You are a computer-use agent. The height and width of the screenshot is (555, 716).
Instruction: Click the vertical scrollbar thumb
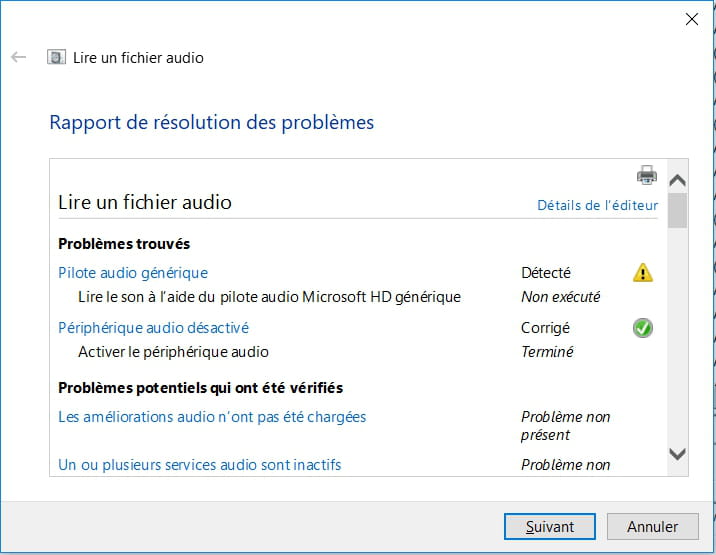(677, 210)
